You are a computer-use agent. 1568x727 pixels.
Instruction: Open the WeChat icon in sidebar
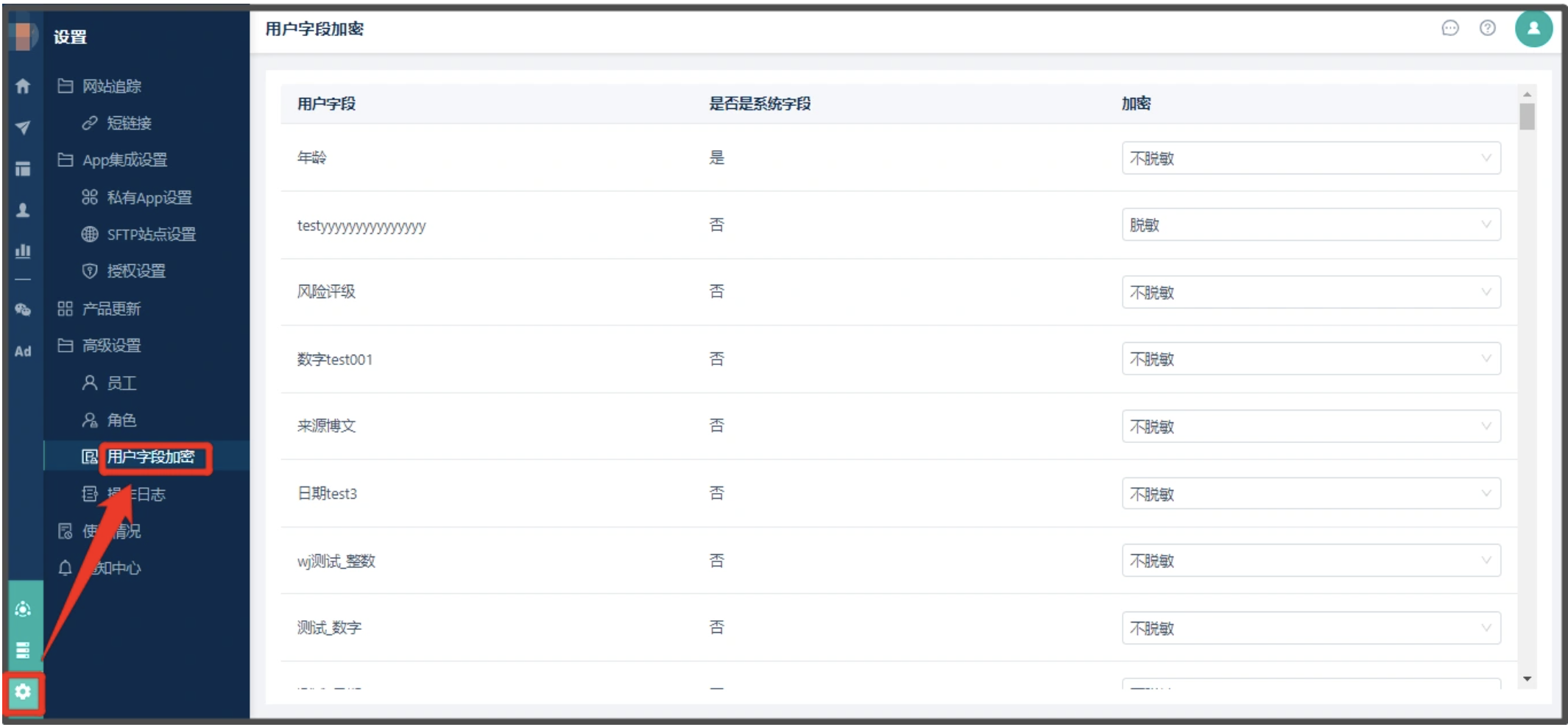click(23, 310)
